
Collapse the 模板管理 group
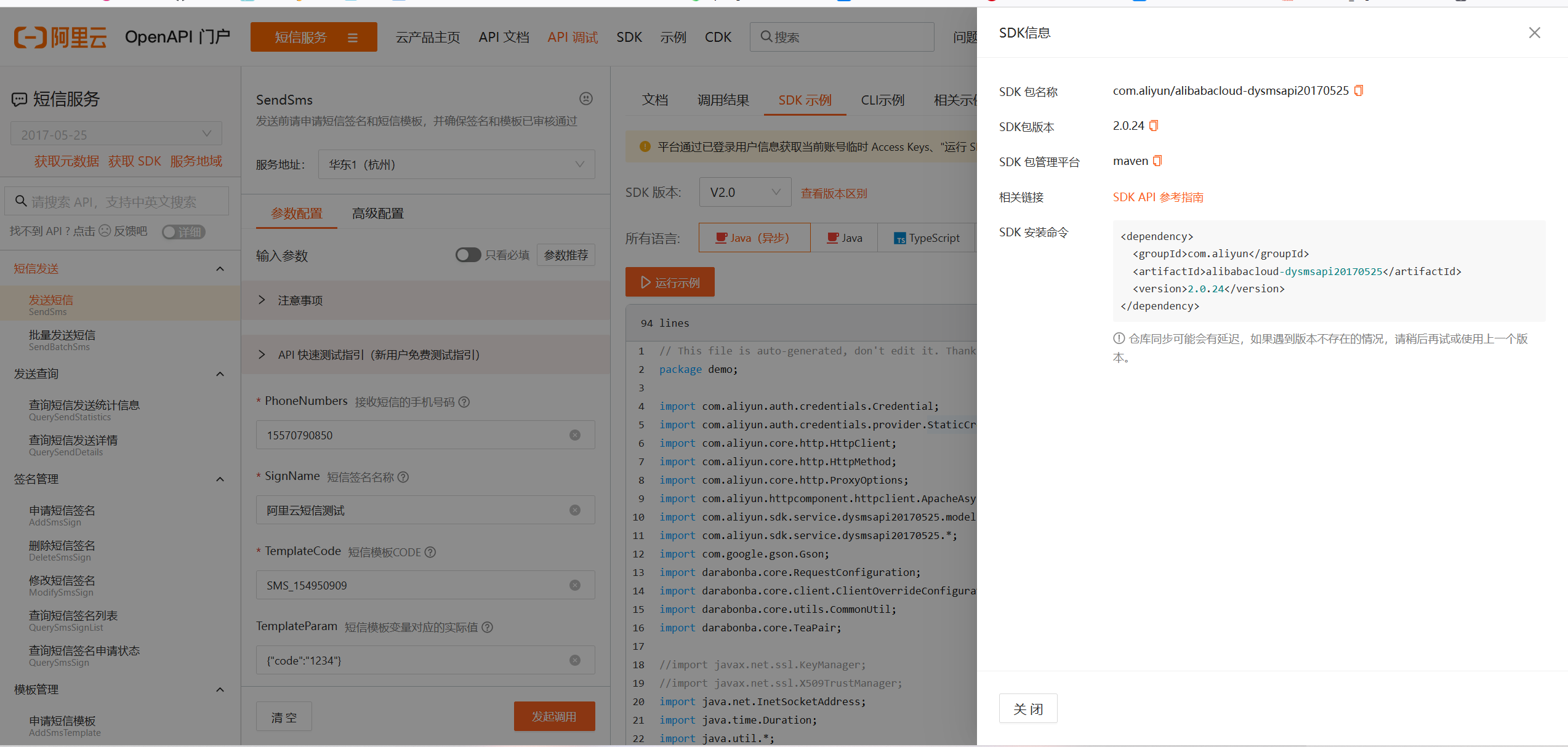point(220,690)
